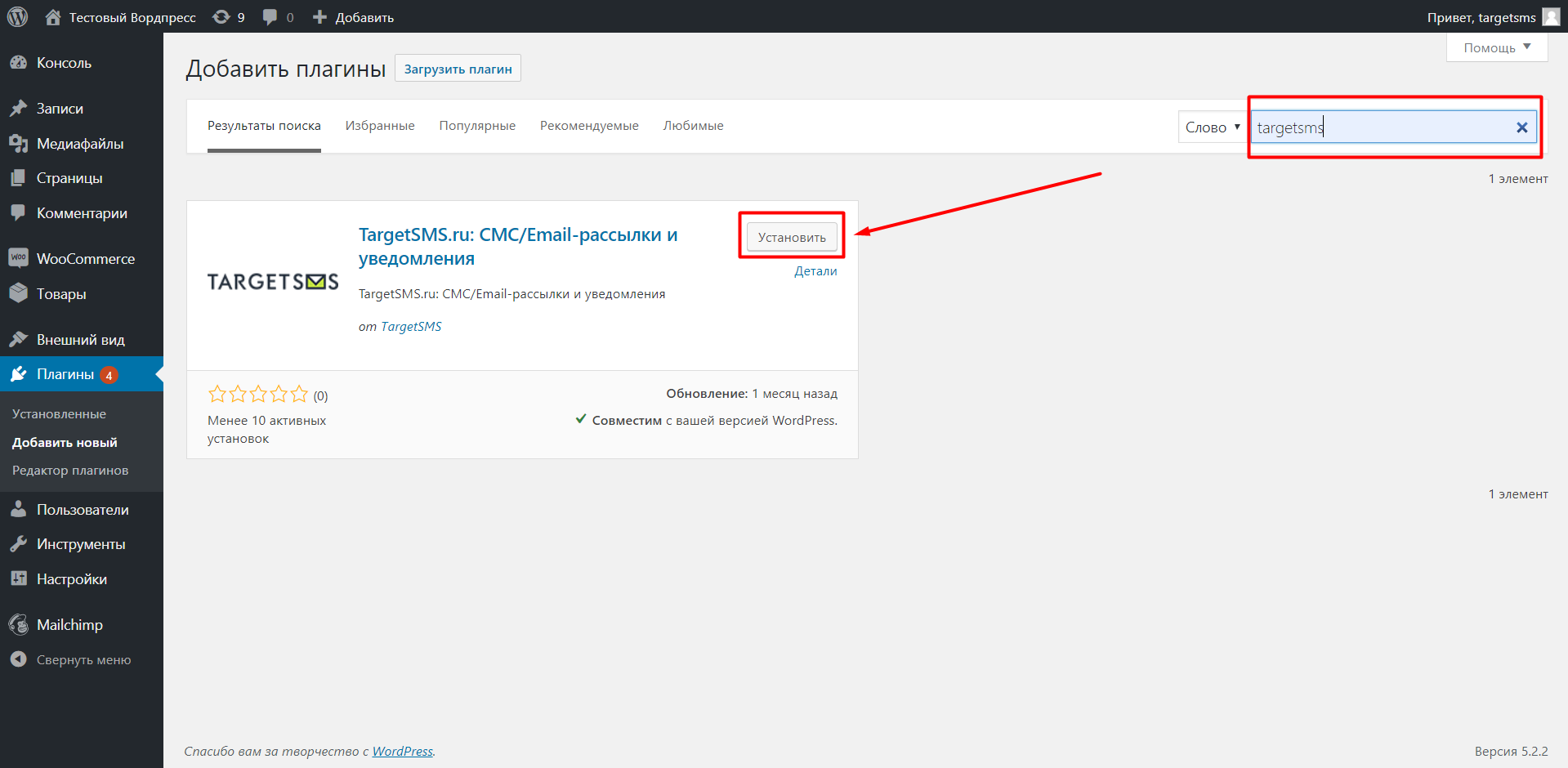The height and width of the screenshot is (768, 1568).
Task: Click user avatar next to Привет, targetsms
Action: (1551, 17)
